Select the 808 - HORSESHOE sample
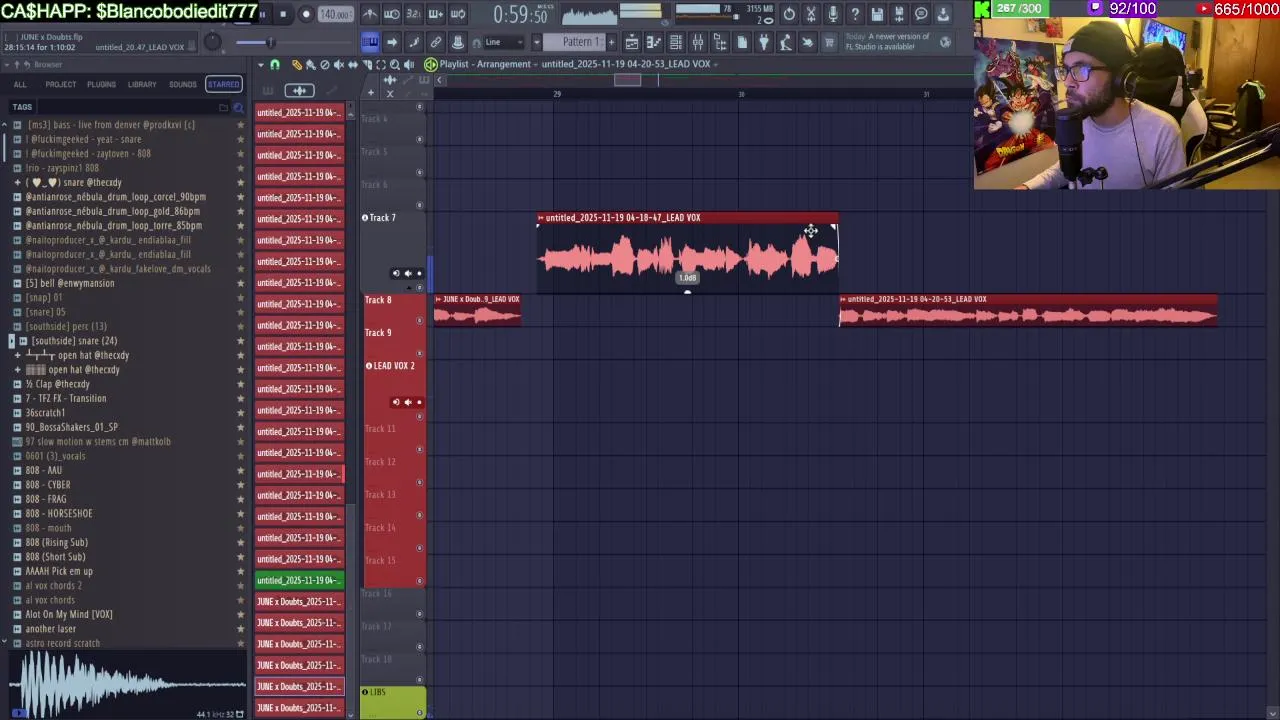 point(59,513)
